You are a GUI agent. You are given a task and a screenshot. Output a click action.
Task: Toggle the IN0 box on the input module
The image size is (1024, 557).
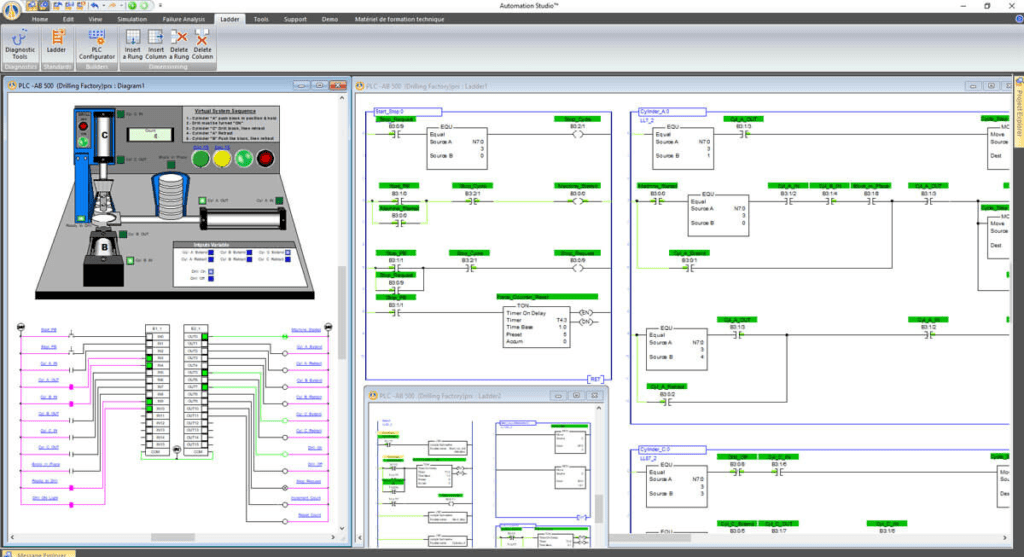coord(150,337)
